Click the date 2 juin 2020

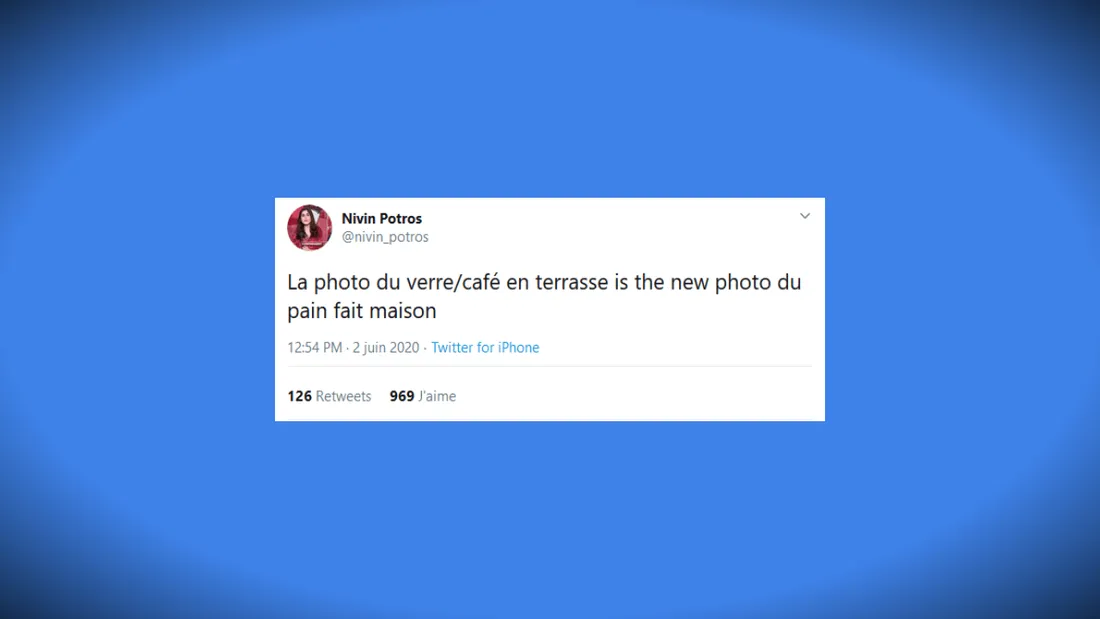[385, 347]
